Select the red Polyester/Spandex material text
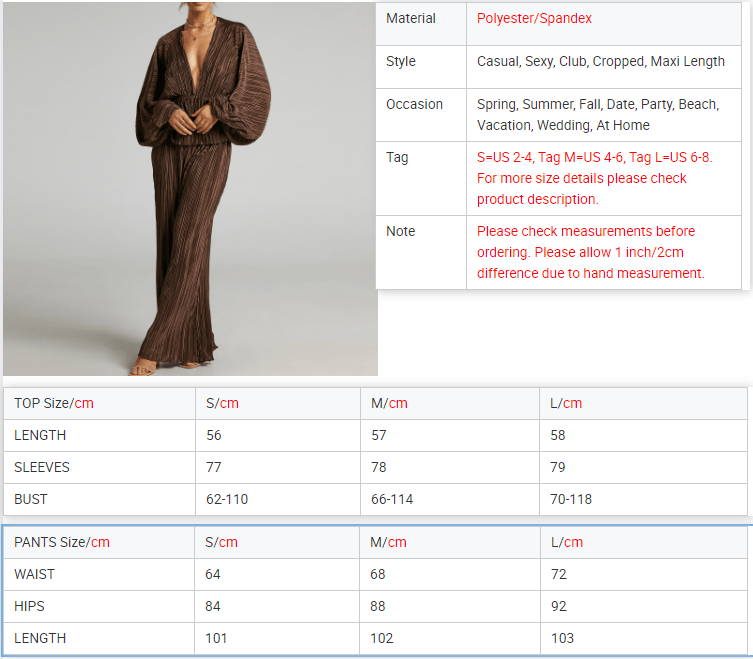 (x=534, y=19)
